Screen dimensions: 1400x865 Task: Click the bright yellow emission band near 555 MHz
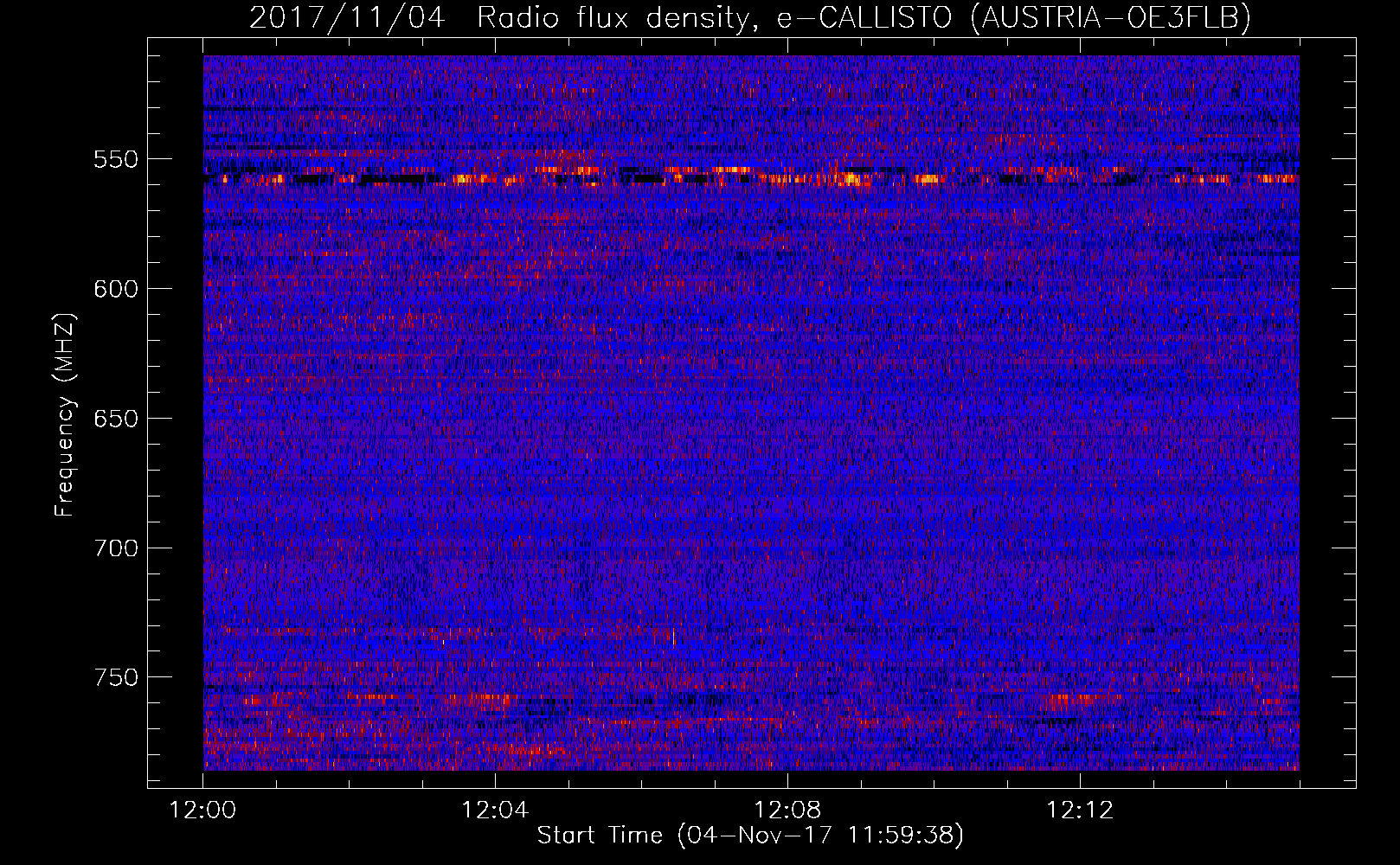tap(751, 176)
